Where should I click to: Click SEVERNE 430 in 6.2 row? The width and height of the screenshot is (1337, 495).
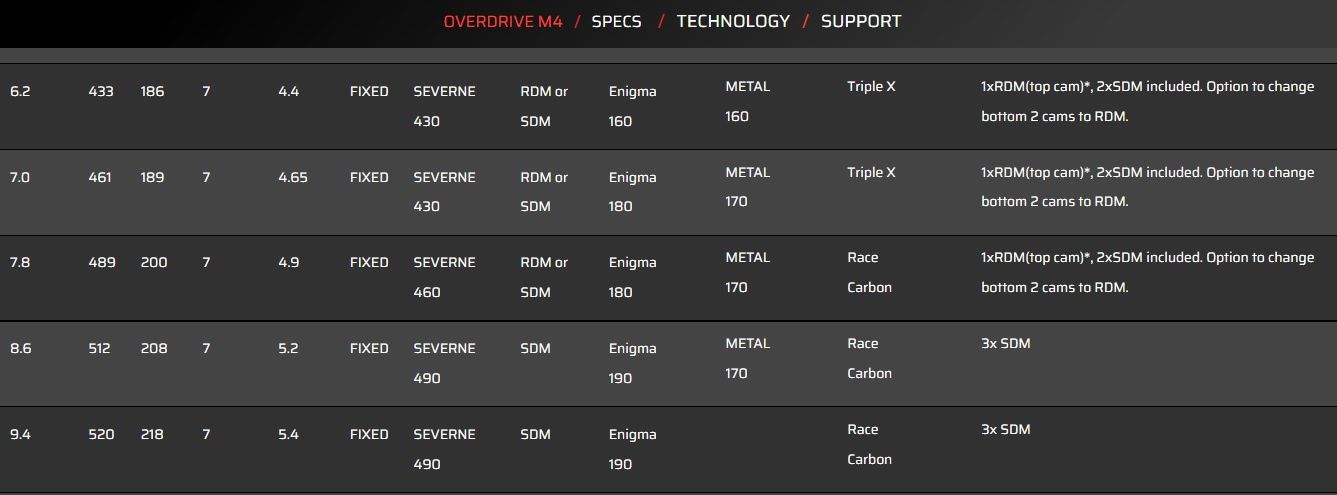click(444, 106)
